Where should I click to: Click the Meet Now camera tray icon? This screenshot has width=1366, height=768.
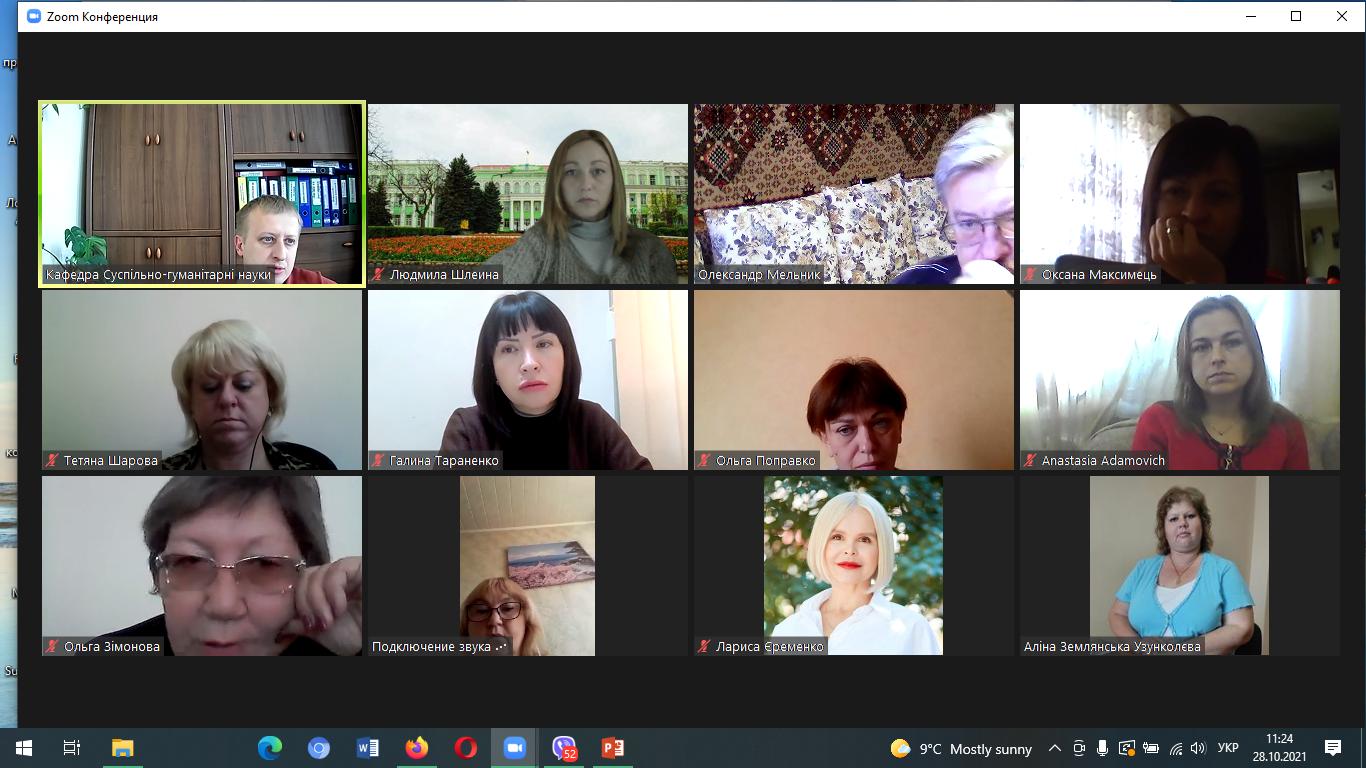[x=1079, y=748]
